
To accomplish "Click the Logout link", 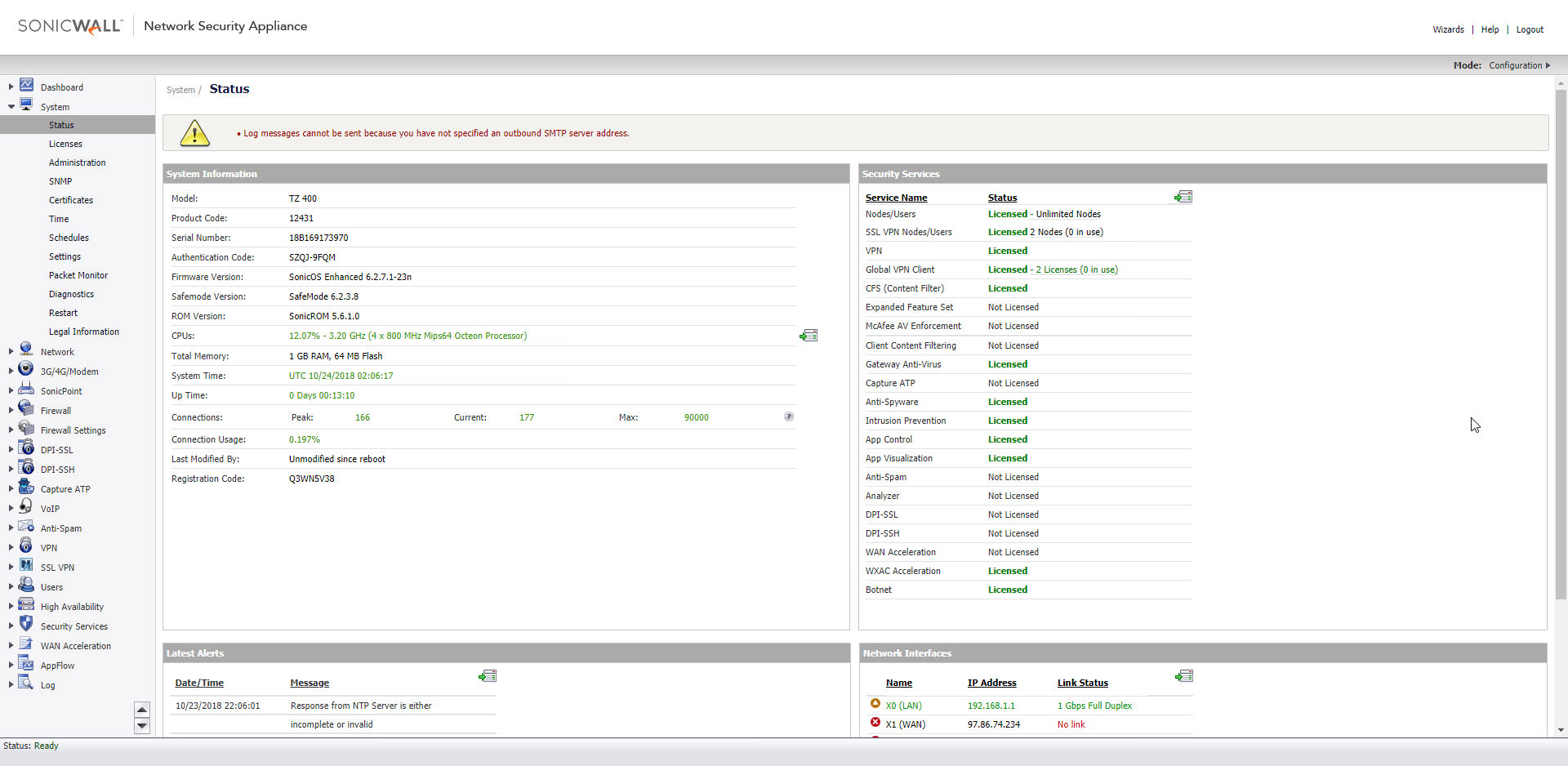I will (x=1530, y=29).
